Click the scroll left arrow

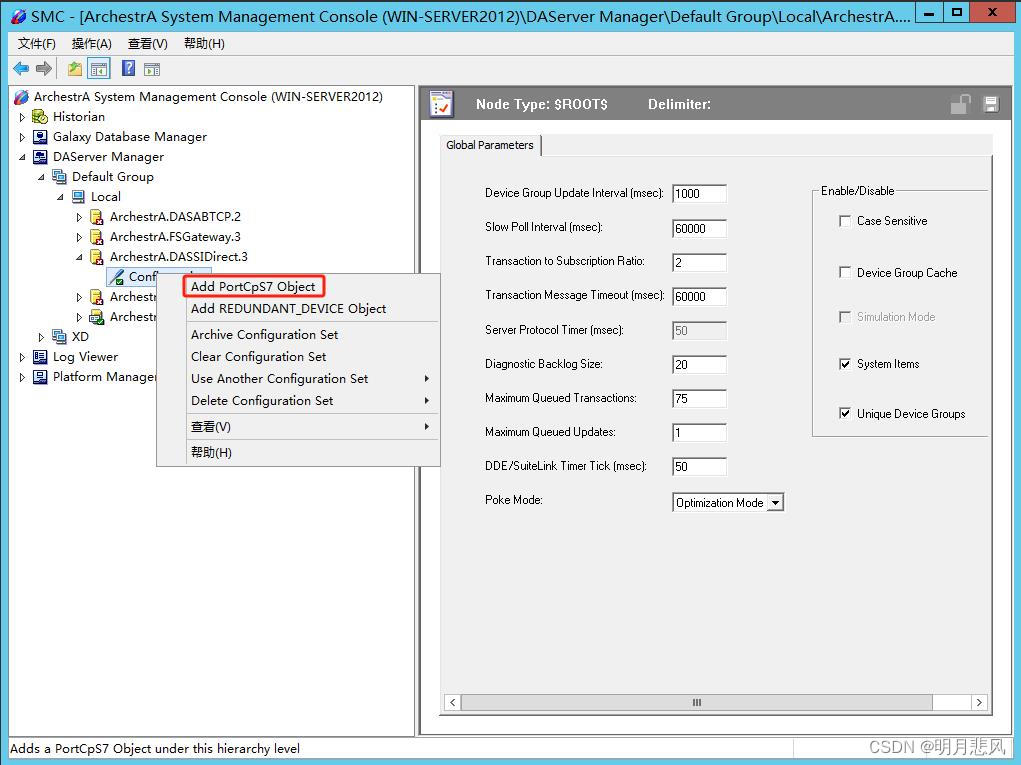pyautogui.click(x=453, y=702)
